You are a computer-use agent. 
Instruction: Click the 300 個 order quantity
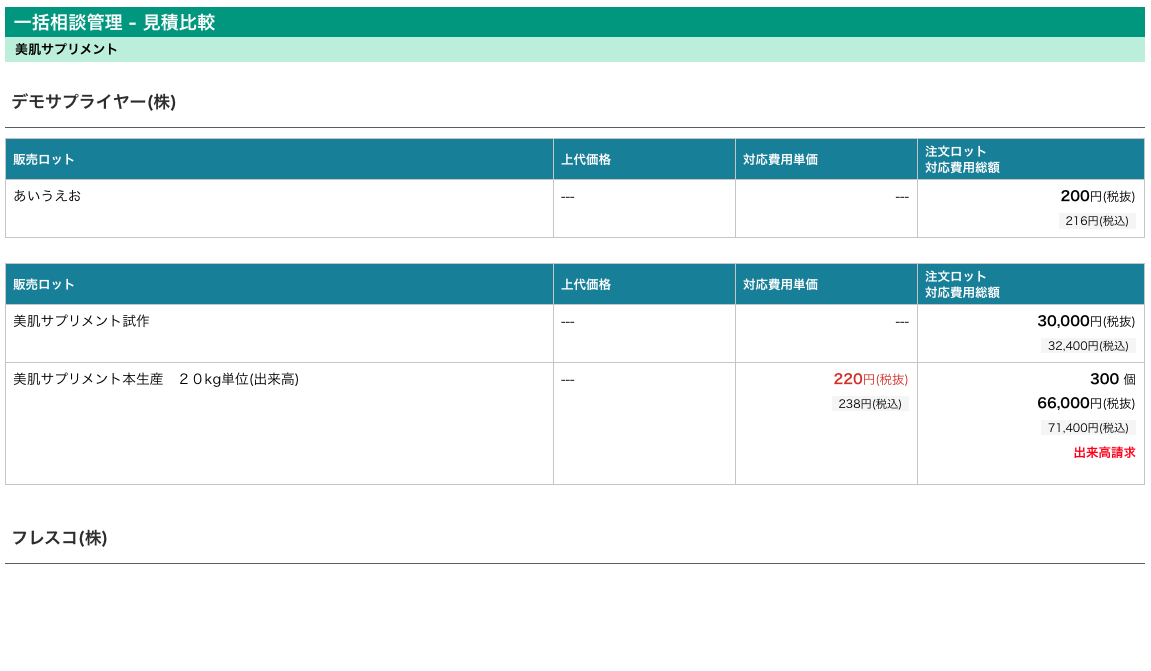click(x=1112, y=379)
